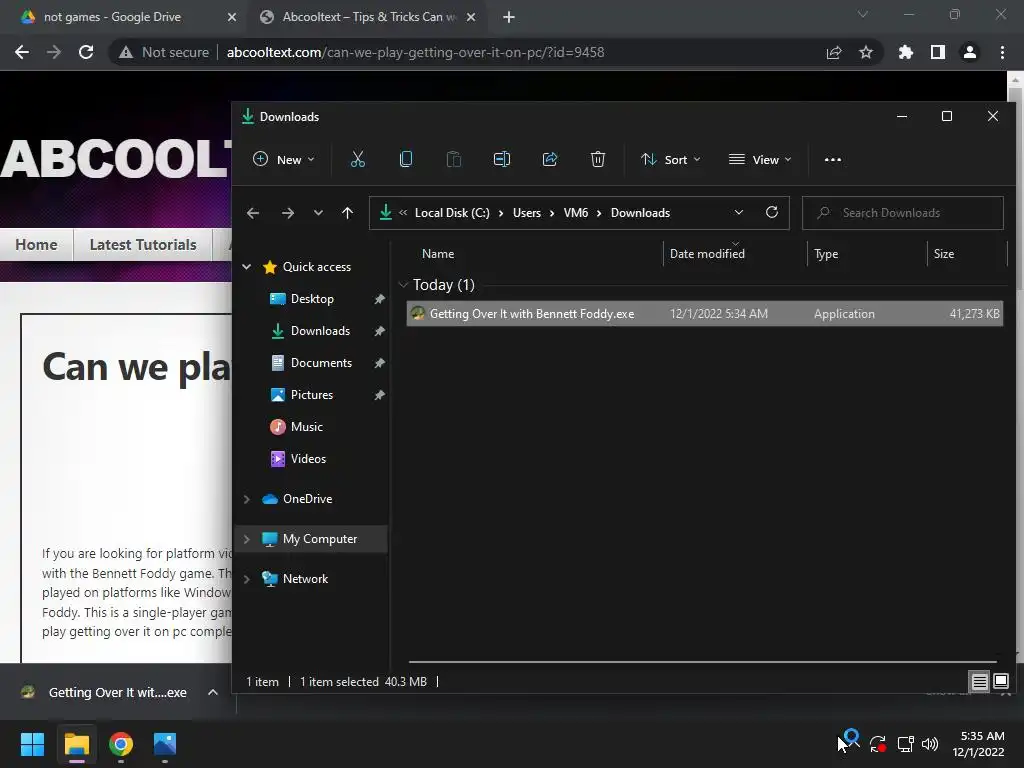1024x768 pixels.
Task: Open the See more ellipsis menu
Action: 833,159
